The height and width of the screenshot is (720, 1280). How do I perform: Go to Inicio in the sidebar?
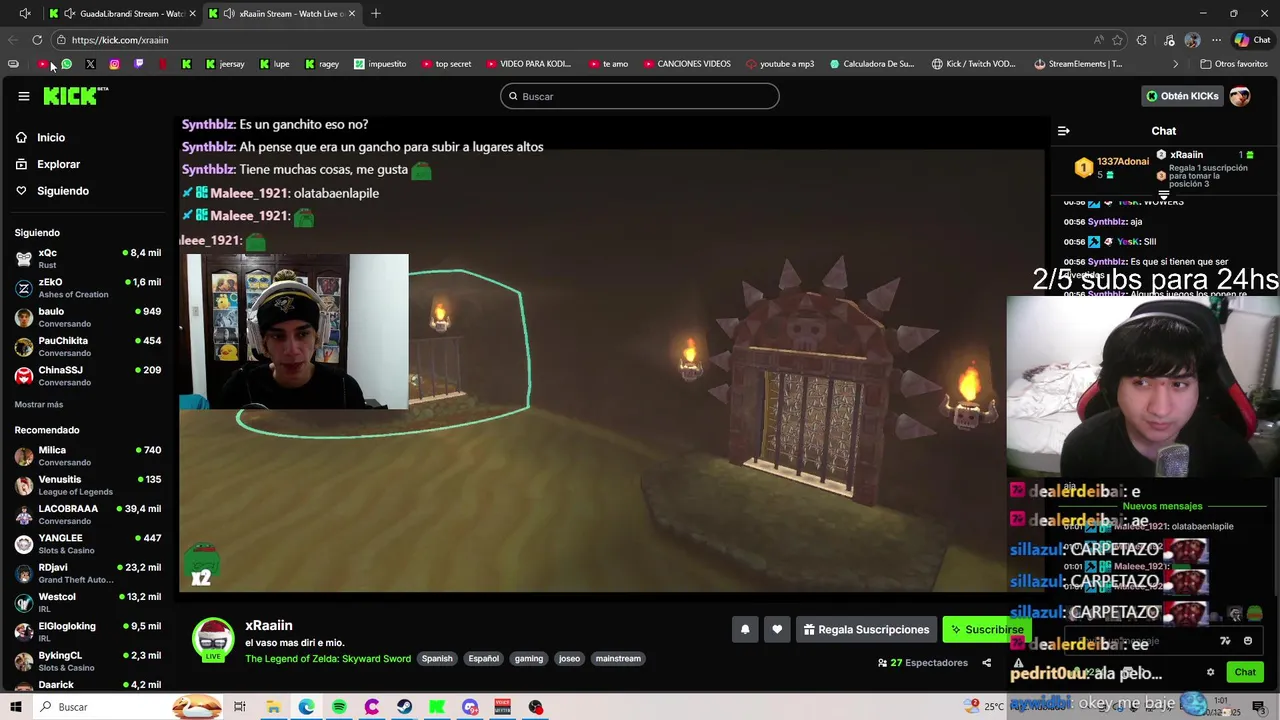pos(51,138)
